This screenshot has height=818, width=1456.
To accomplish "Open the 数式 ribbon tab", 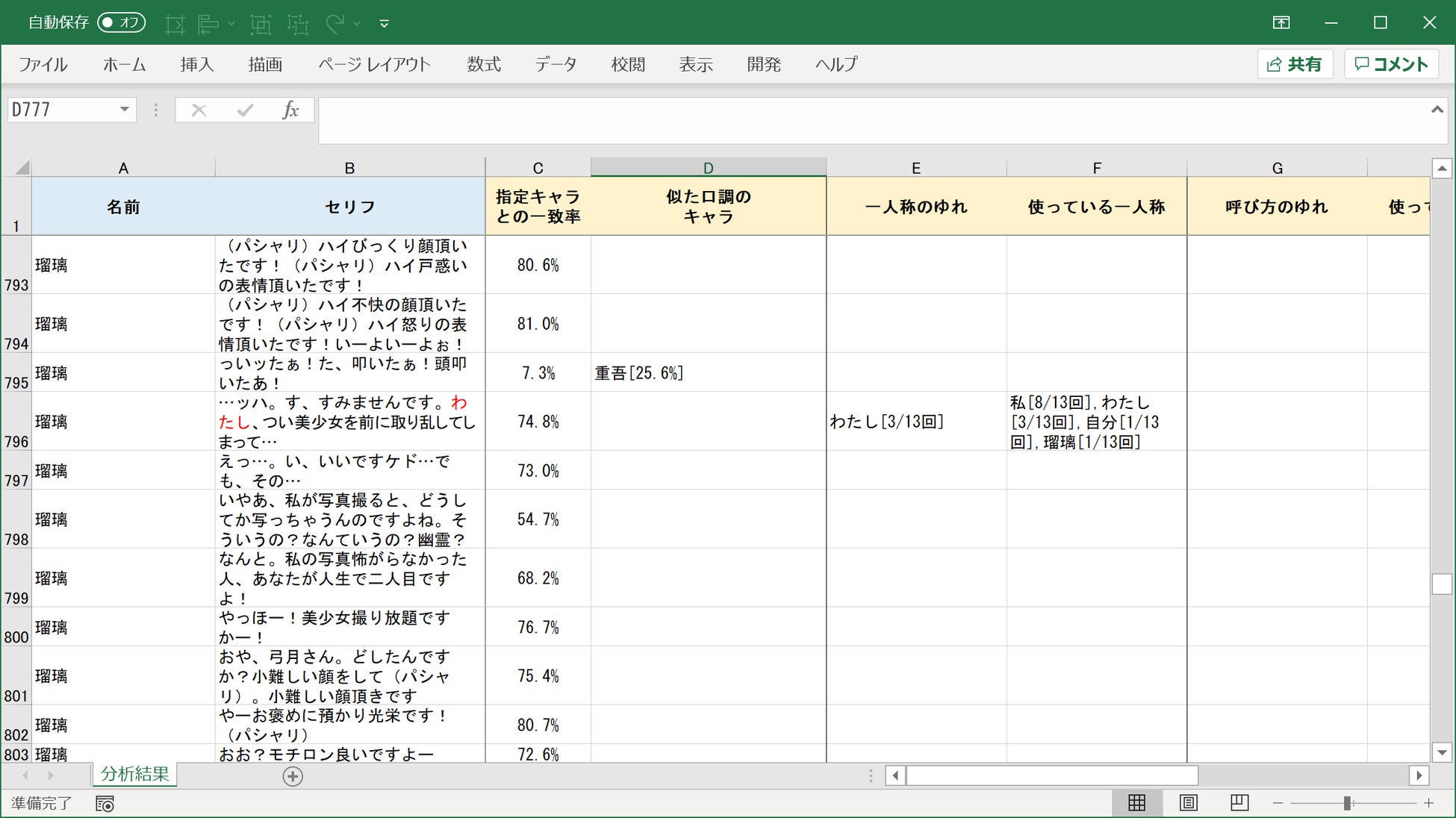I will coord(484,64).
